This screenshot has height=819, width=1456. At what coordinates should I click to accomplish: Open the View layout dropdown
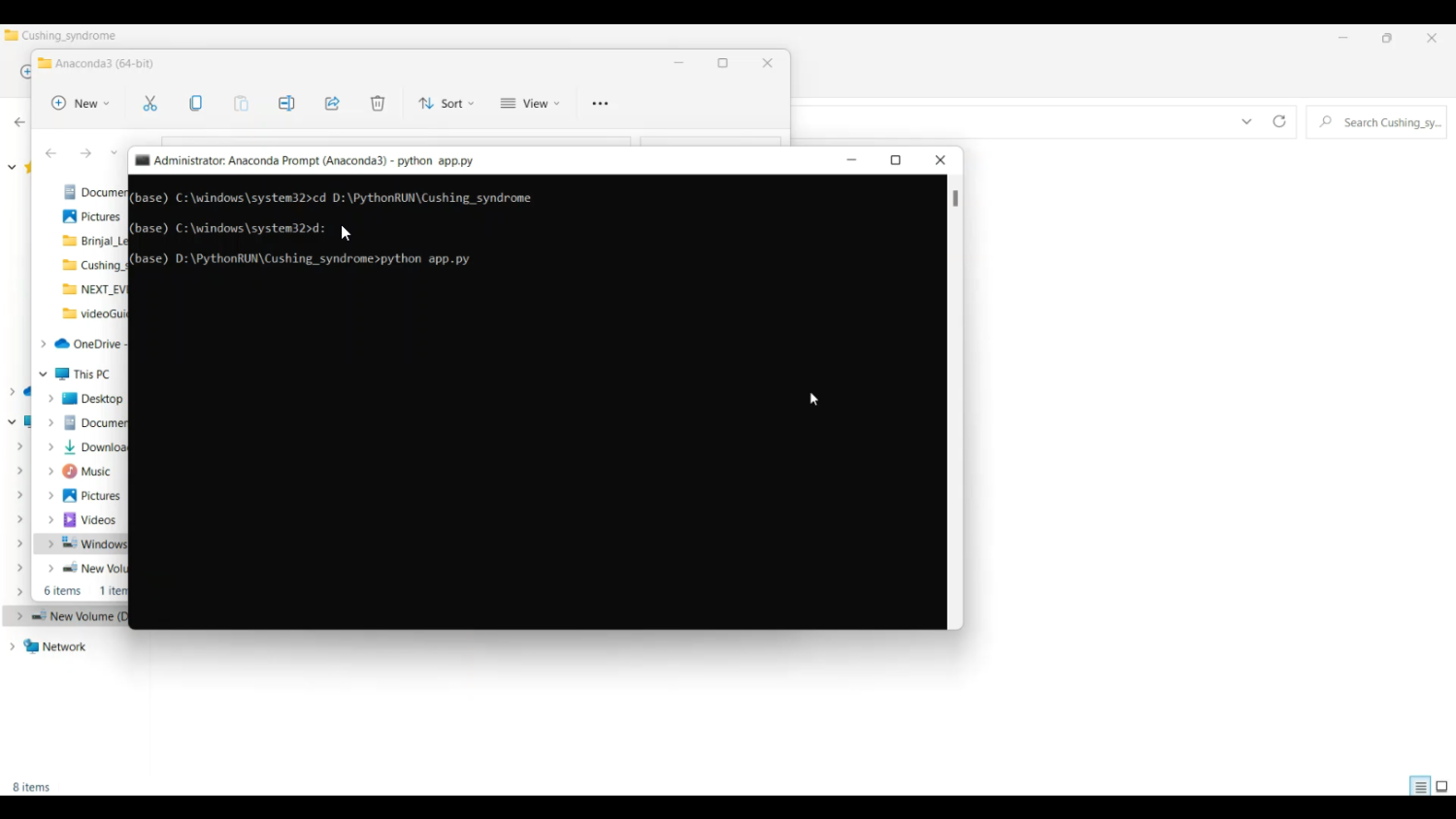point(530,104)
